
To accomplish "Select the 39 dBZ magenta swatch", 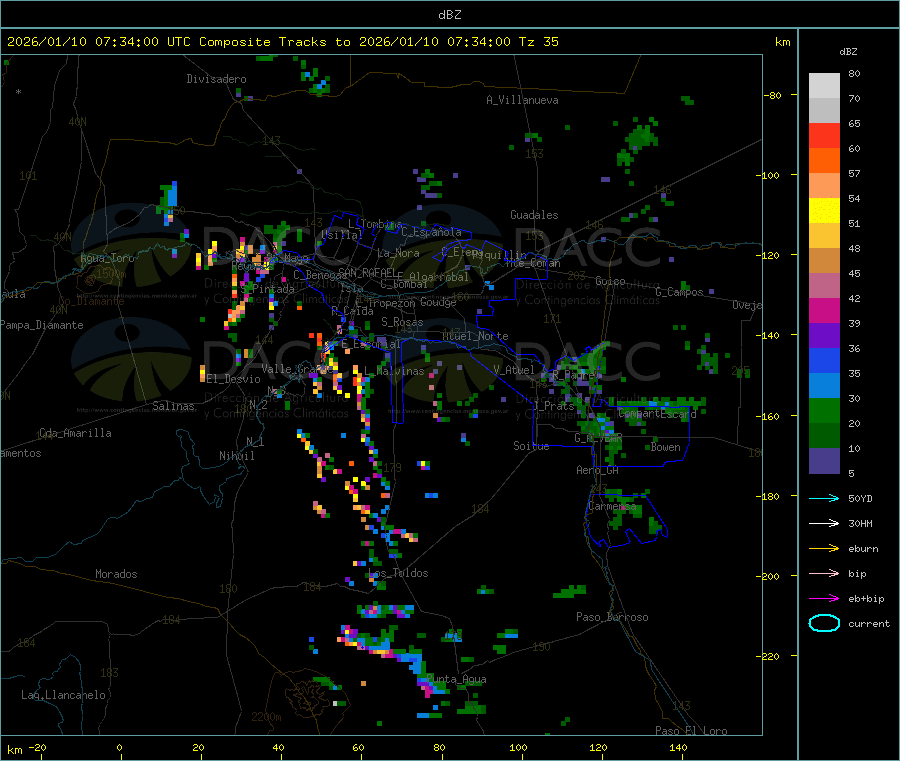I will 824,310.
